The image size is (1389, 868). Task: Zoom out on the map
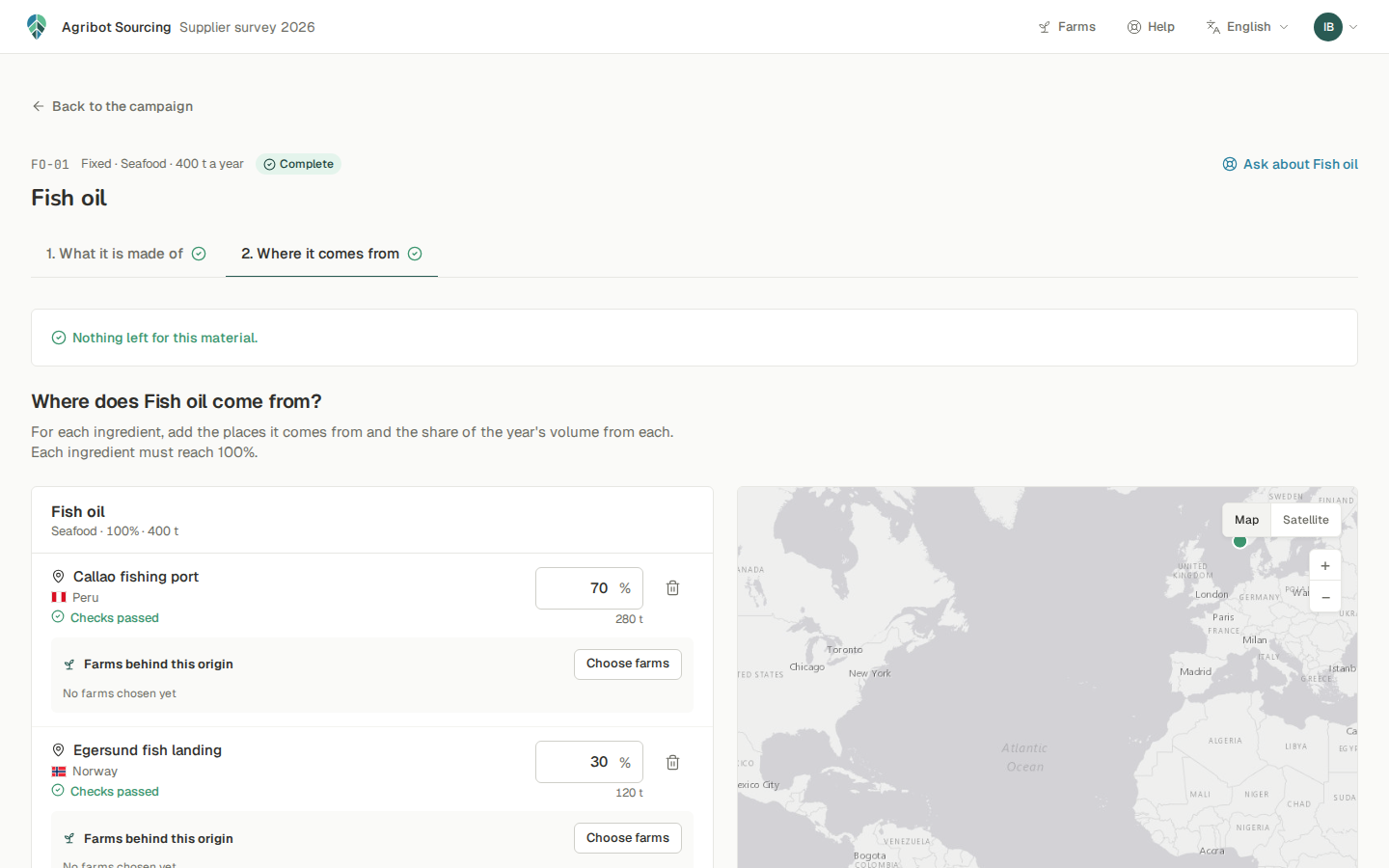click(x=1325, y=597)
